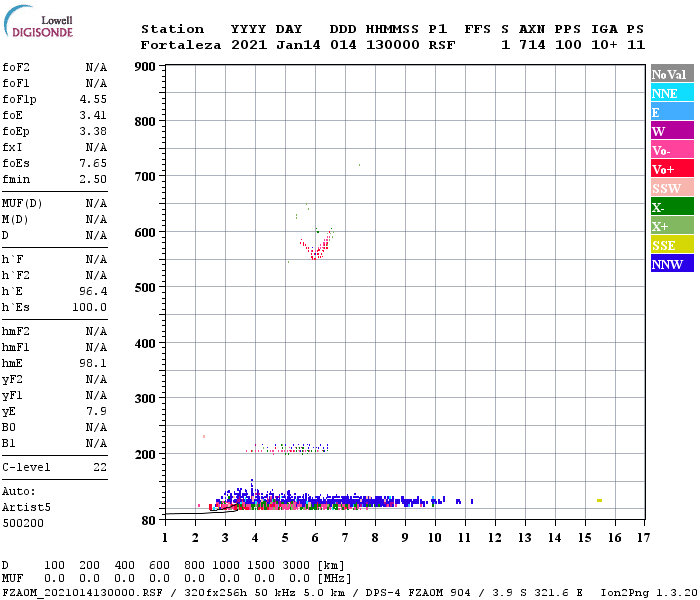Select the NNW legend swatch
This screenshot has height=600, width=700.
[x=672, y=263]
